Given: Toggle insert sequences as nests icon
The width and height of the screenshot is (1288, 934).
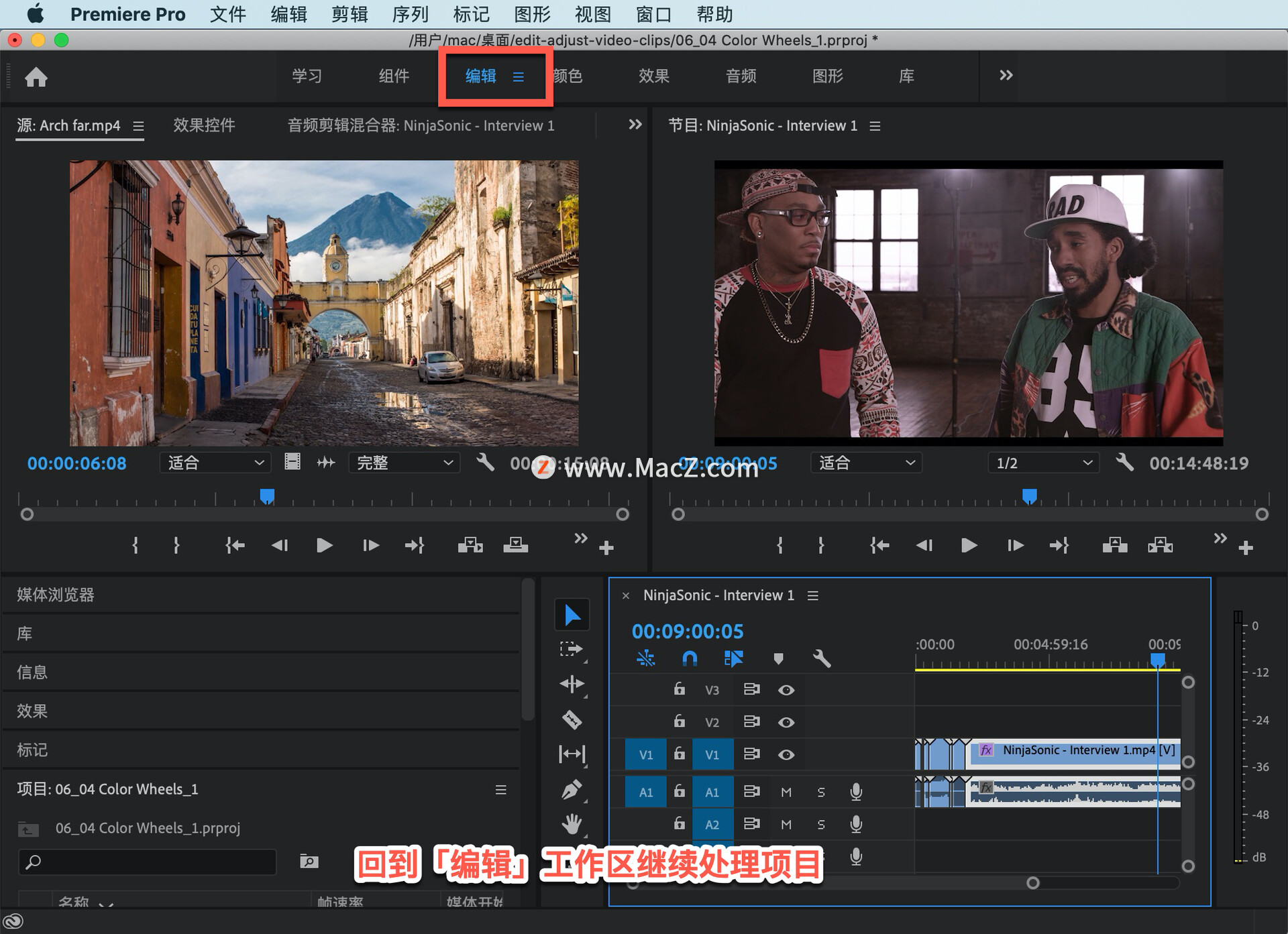Looking at the screenshot, I should 645,658.
